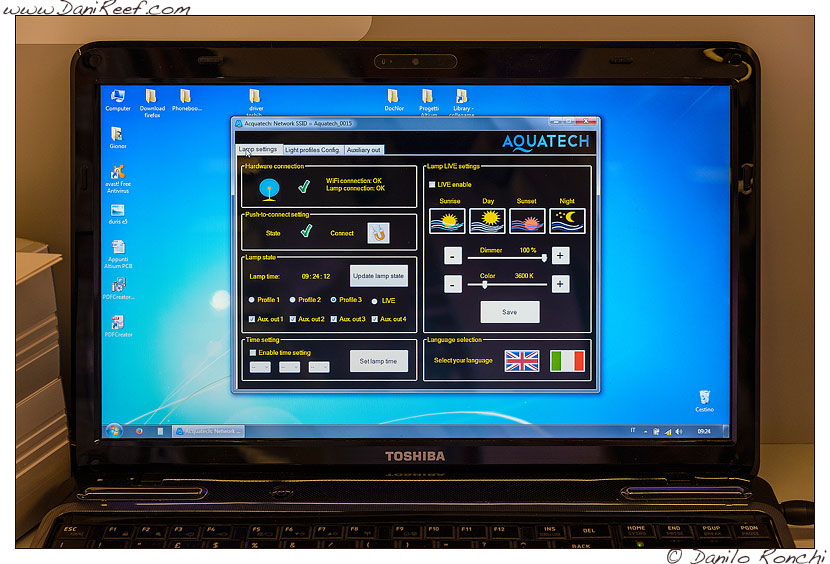Viewport: 830px width, 564px height.
Task: Click the Color temperature slider handle
Action: (484, 285)
